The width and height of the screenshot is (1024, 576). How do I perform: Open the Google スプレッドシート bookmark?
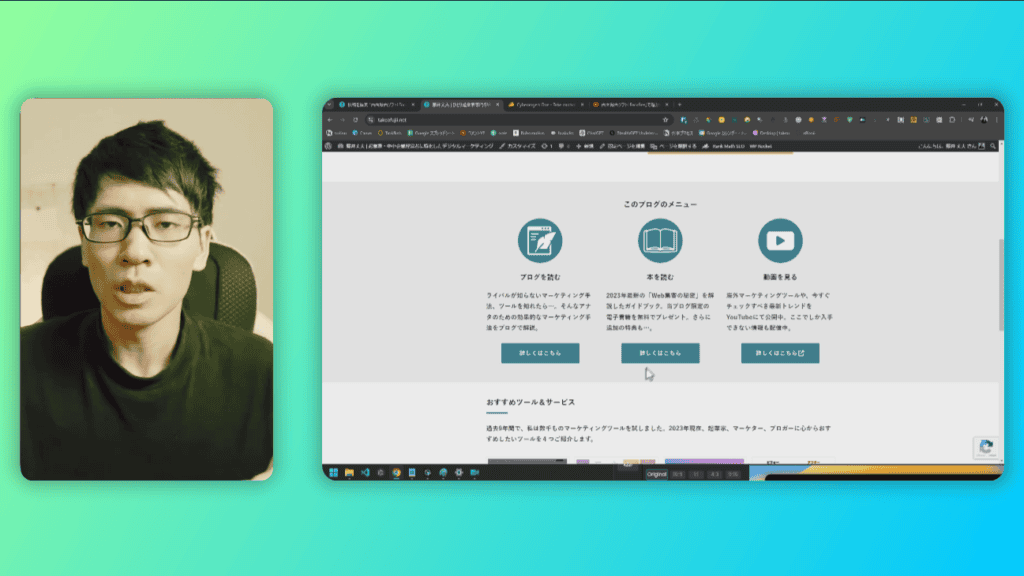pos(431,133)
